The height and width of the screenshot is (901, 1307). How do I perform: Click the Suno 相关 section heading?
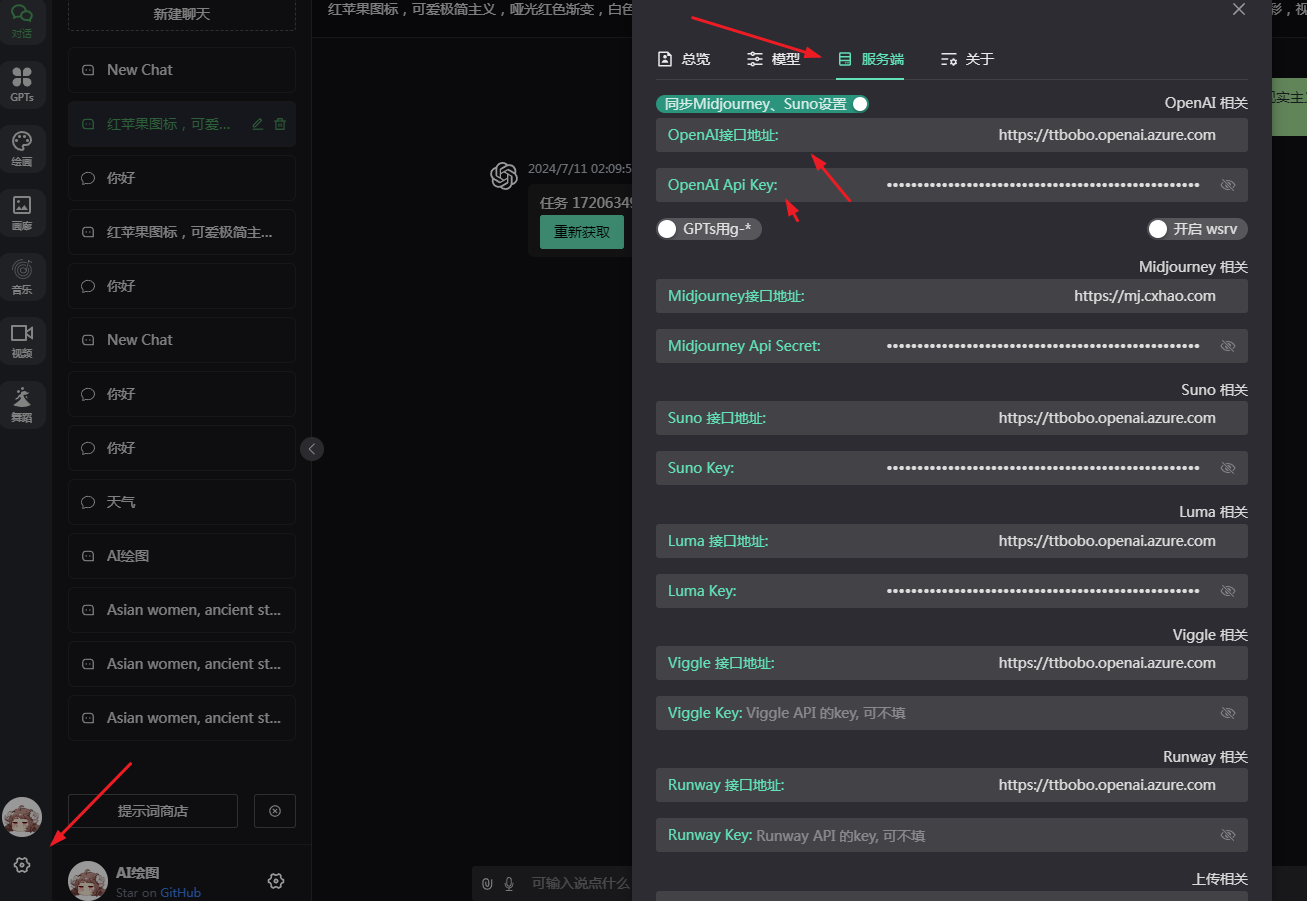pyautogui.click(x=1214, y=390)
